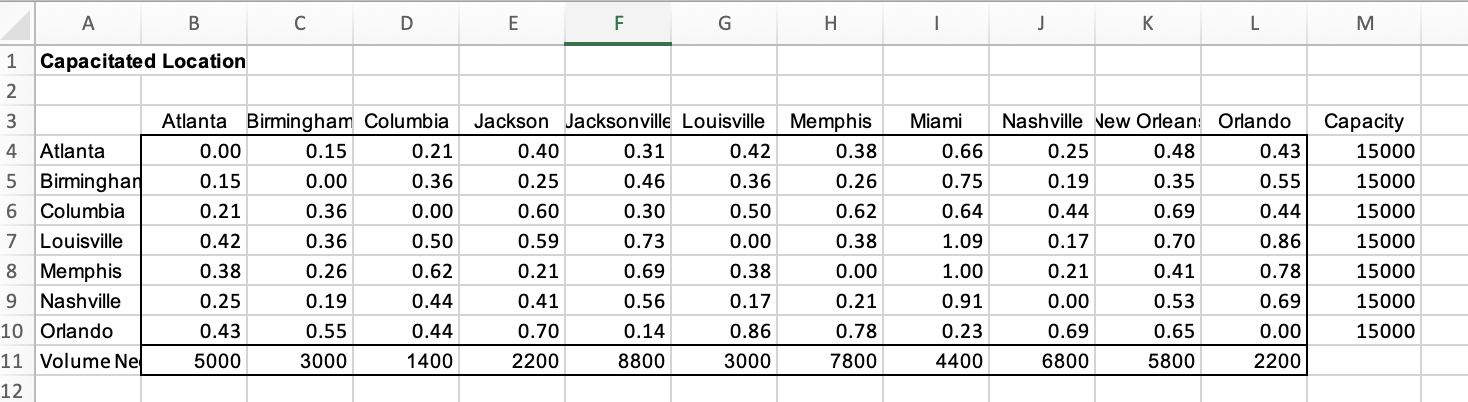Select row 4 header
The width and height of the screenshot is (1468, 402).
17,152
